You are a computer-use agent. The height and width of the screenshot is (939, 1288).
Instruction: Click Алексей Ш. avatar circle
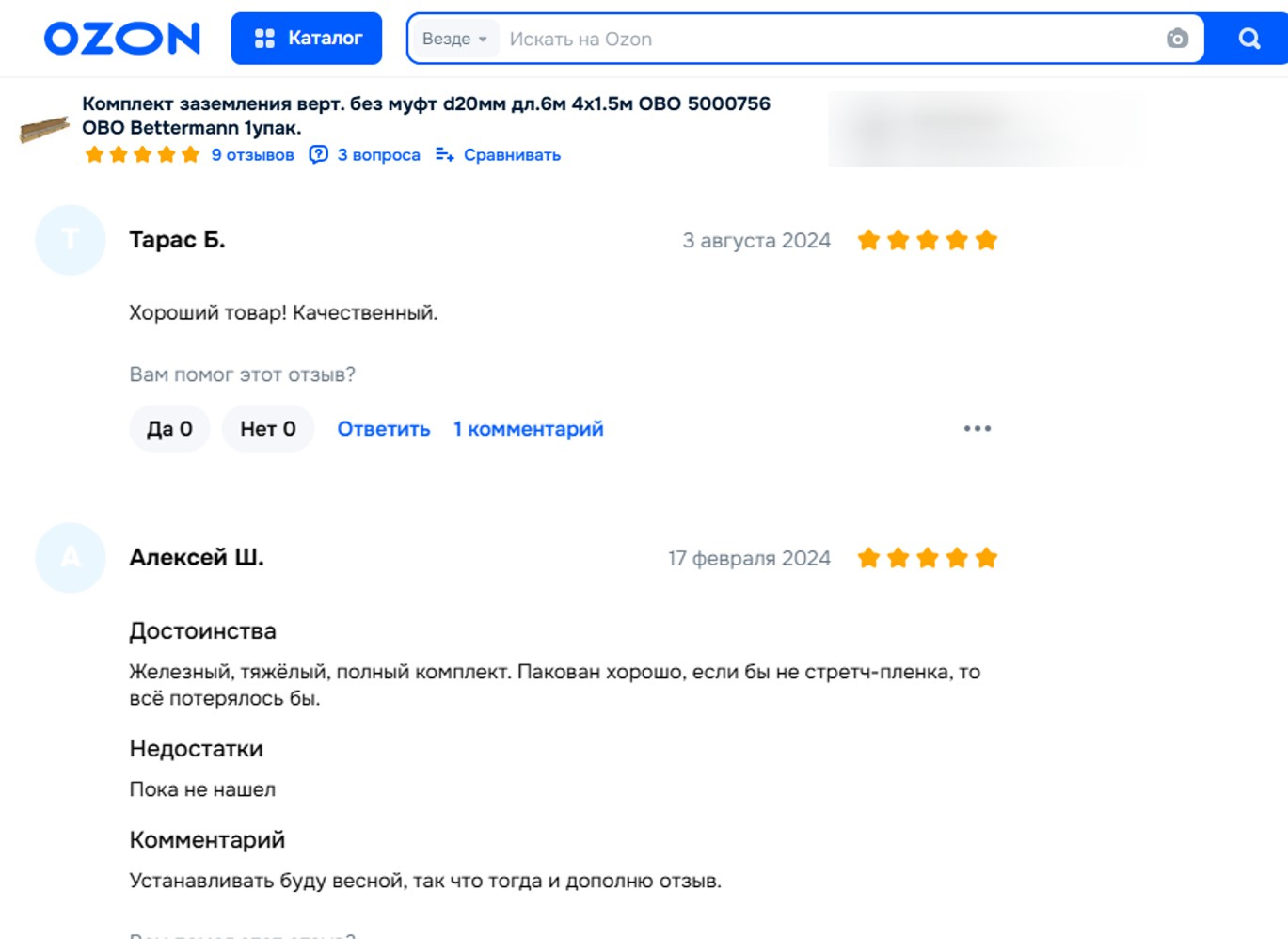(x=71, y=558)
